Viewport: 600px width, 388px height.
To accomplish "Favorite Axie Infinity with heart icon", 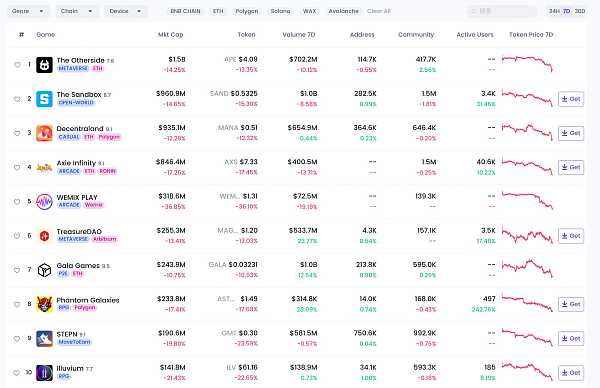I will tap(17, 167).
